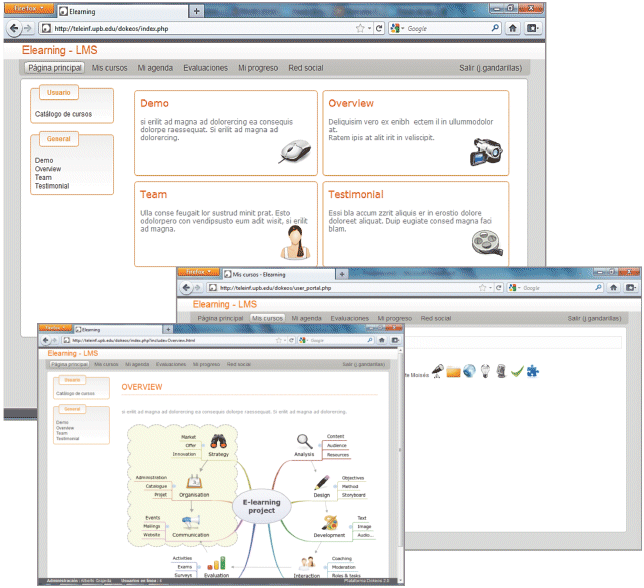Click the film reel icon in Testimonial card
644x588 pixels.
pos(487,242)
